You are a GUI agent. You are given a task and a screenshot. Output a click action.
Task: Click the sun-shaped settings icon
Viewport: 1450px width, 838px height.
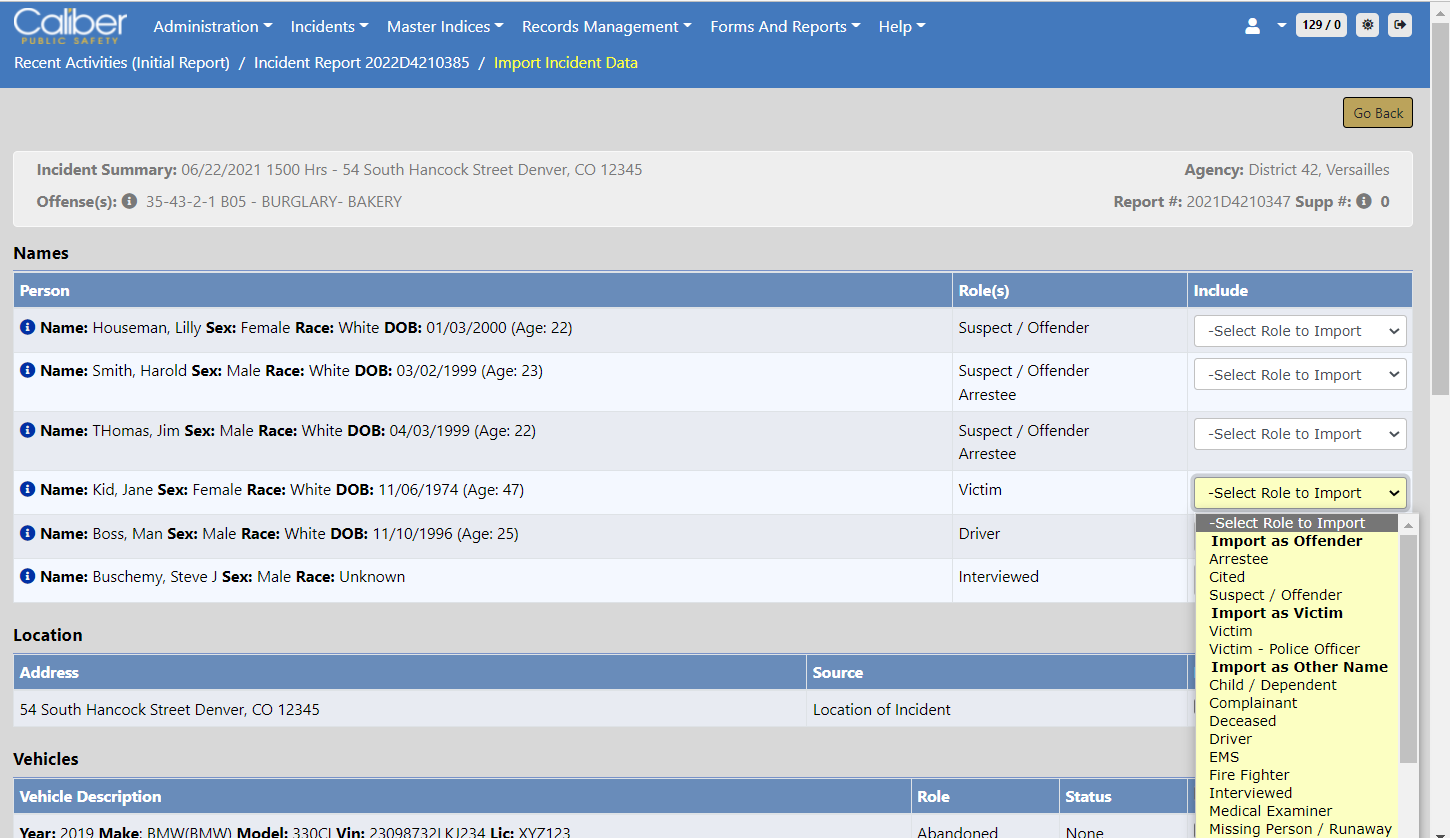pyautogui.click(x=1367, y=25)
